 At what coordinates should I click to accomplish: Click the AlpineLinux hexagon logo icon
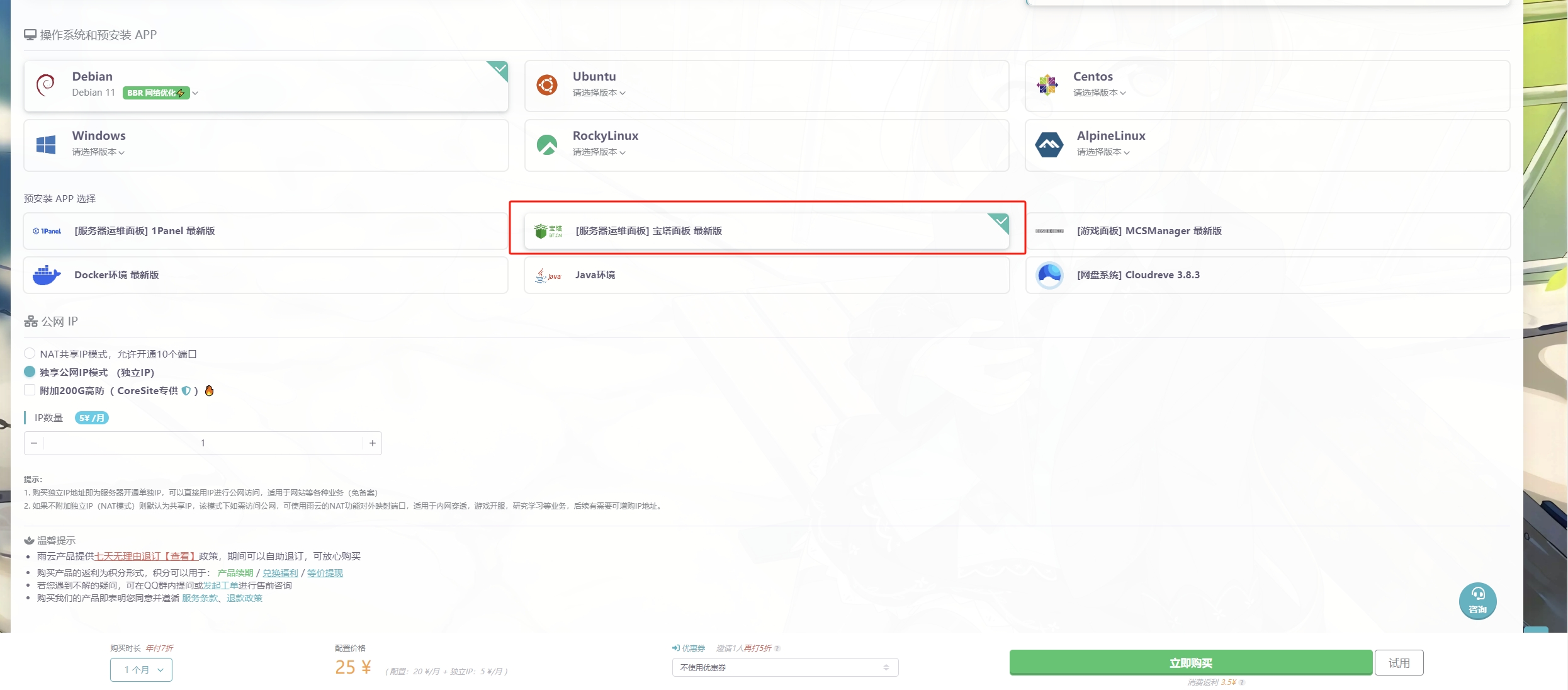point(1049,144)
